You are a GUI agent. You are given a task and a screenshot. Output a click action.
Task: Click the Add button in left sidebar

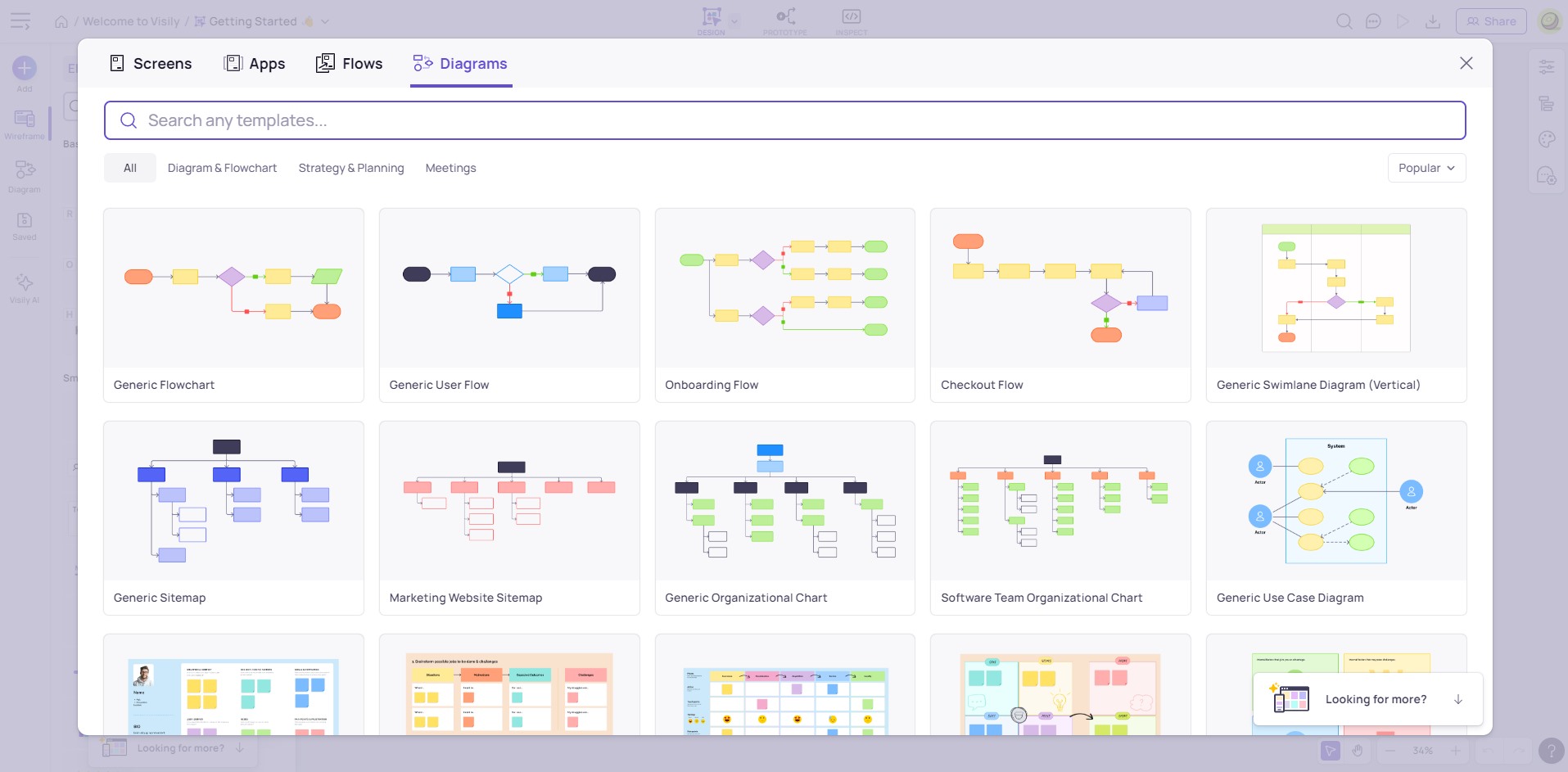pyautogui.click(x=25, y=74)
